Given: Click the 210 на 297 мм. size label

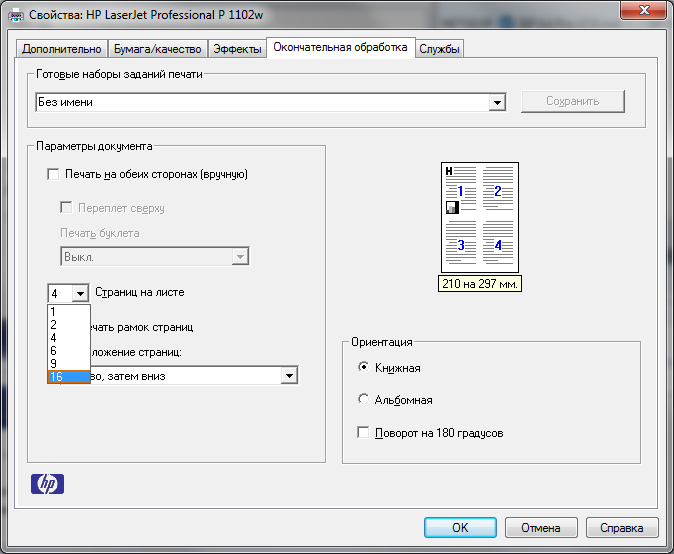Looking at the screenshot, I should pos(480,284).
